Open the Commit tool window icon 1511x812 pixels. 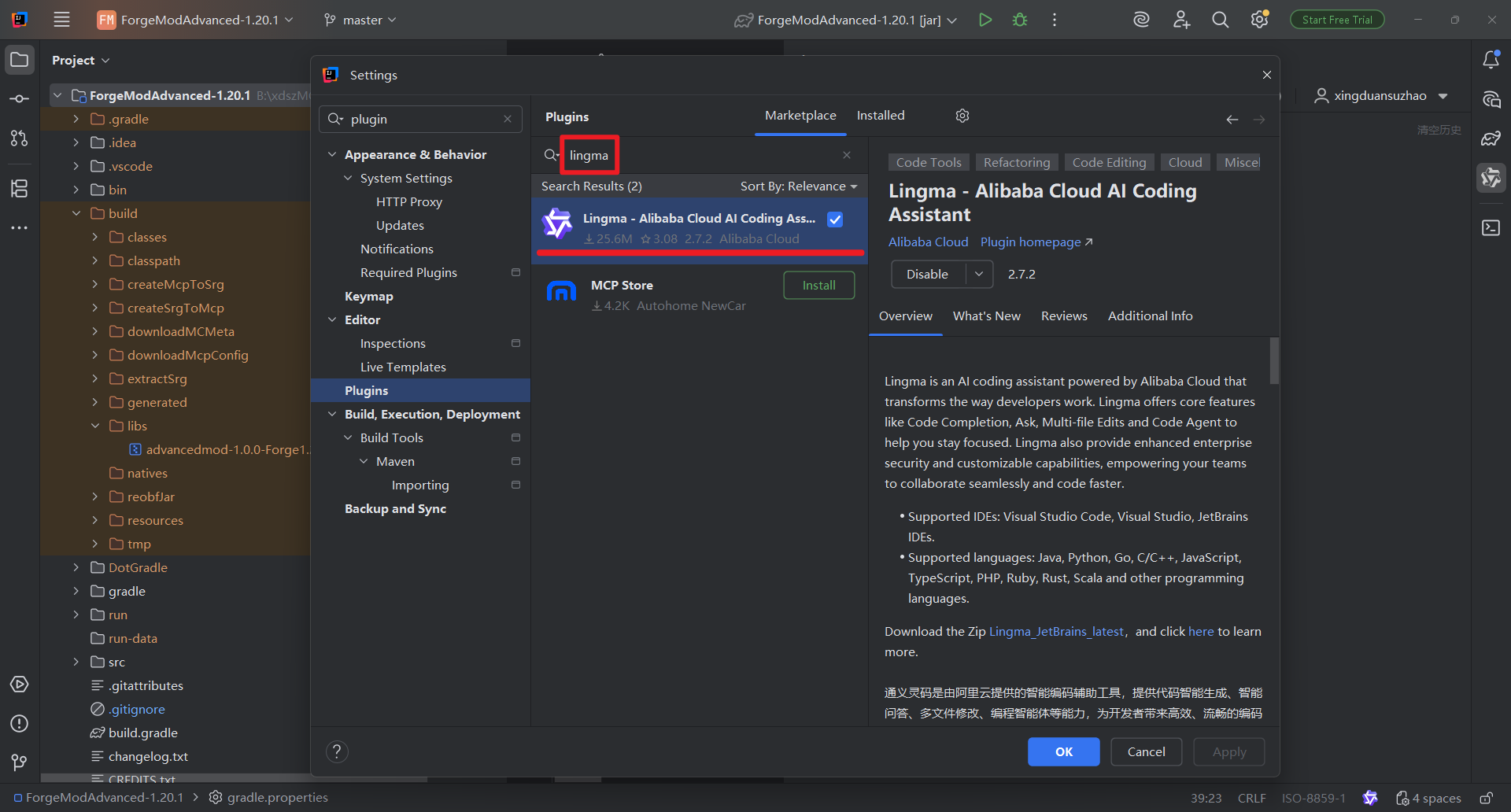click(20, 99)
